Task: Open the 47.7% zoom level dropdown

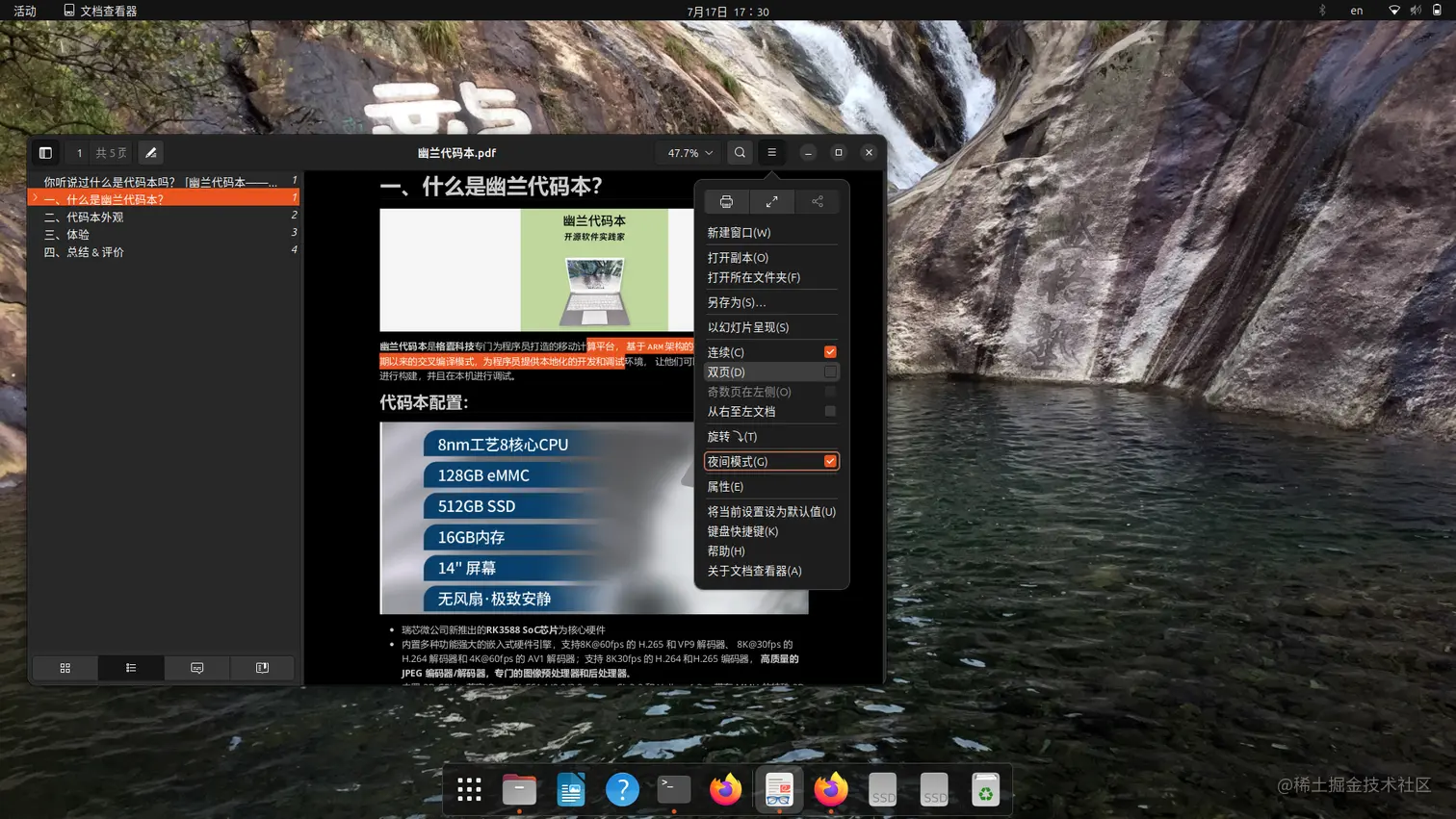Action: tap(687, 152)
